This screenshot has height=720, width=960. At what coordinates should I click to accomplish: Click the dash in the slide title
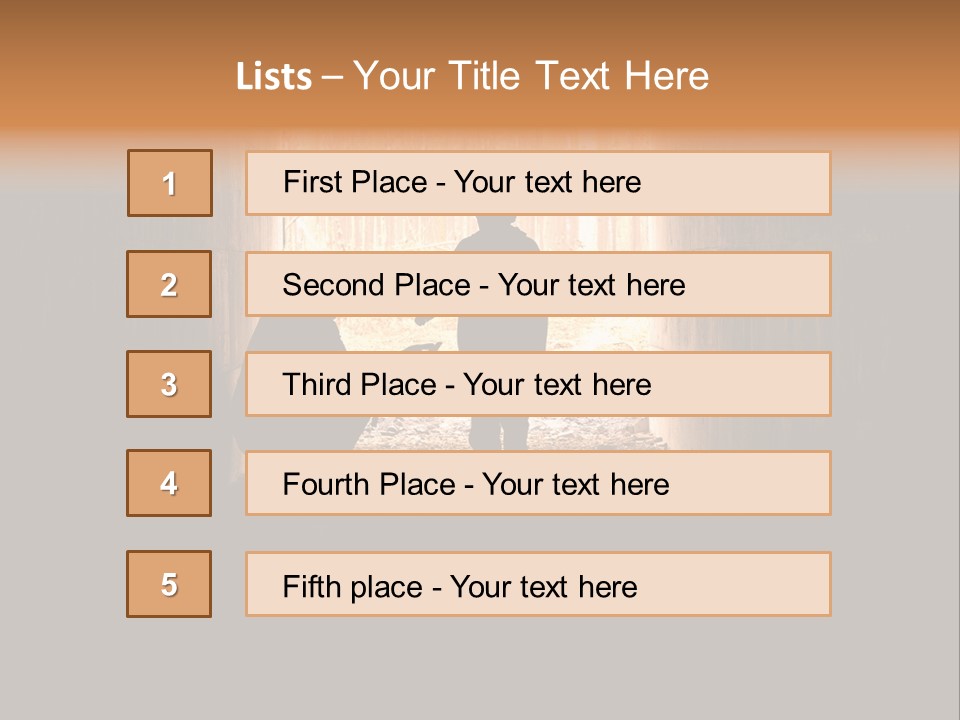point(333,77)
